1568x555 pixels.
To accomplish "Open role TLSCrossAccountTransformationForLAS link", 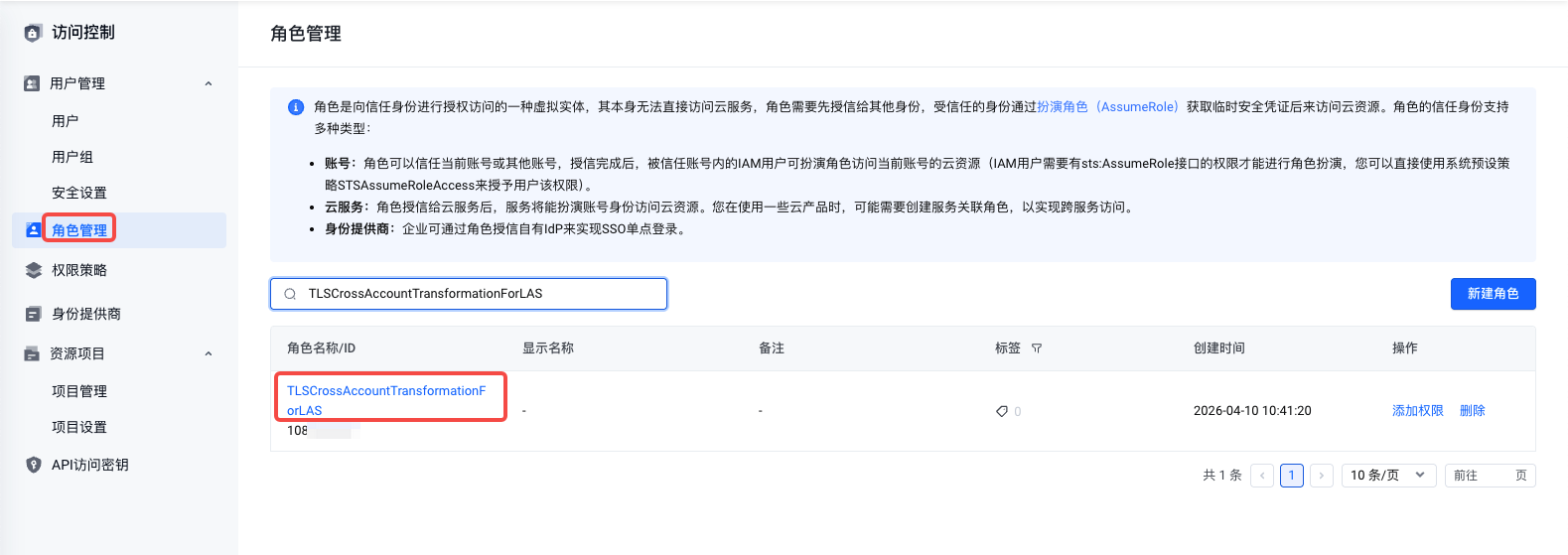I will pos(386,400).
